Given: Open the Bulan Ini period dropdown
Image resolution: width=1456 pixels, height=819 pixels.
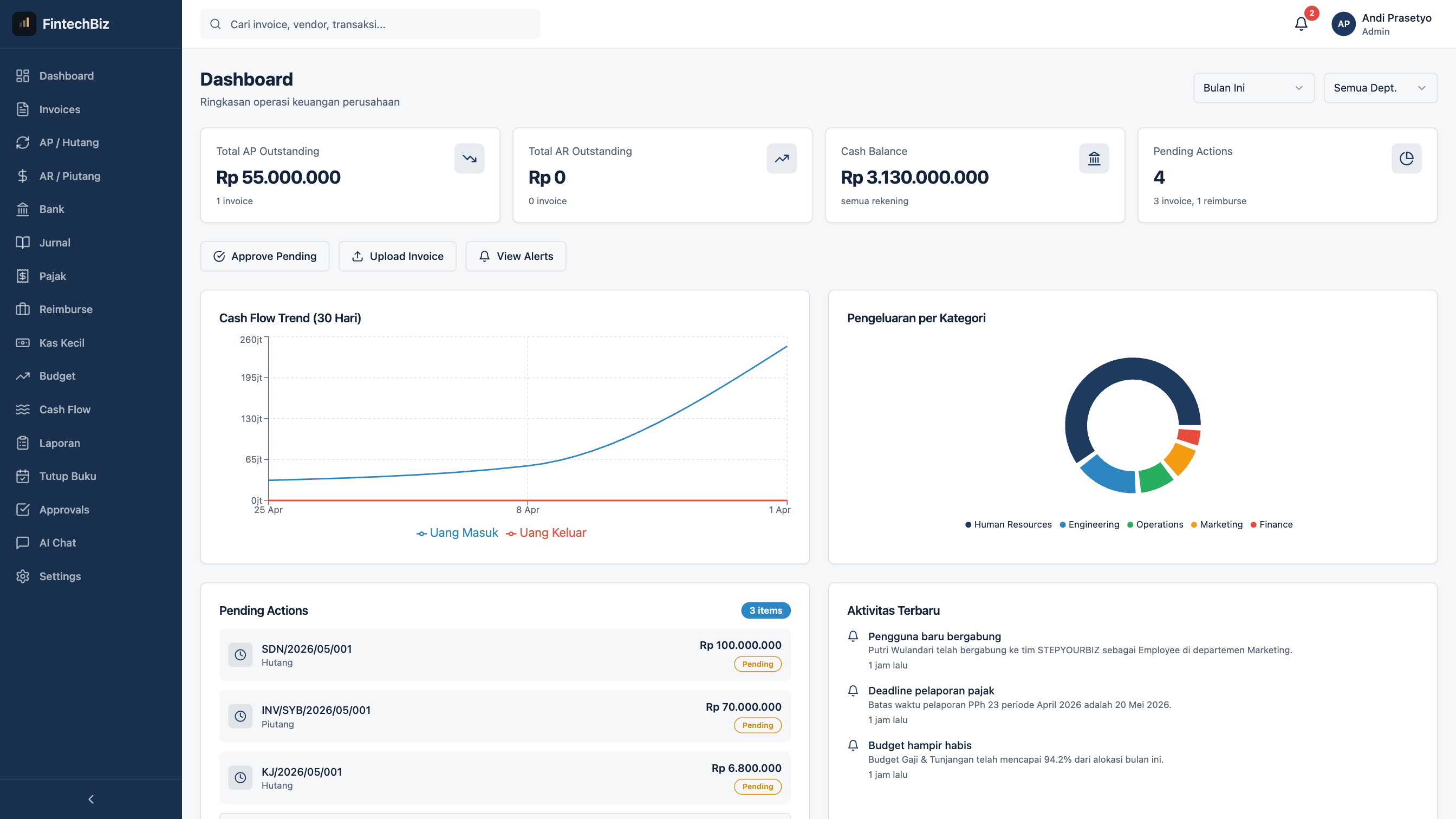Looking at the screenshot, I should coord(1253,88).
